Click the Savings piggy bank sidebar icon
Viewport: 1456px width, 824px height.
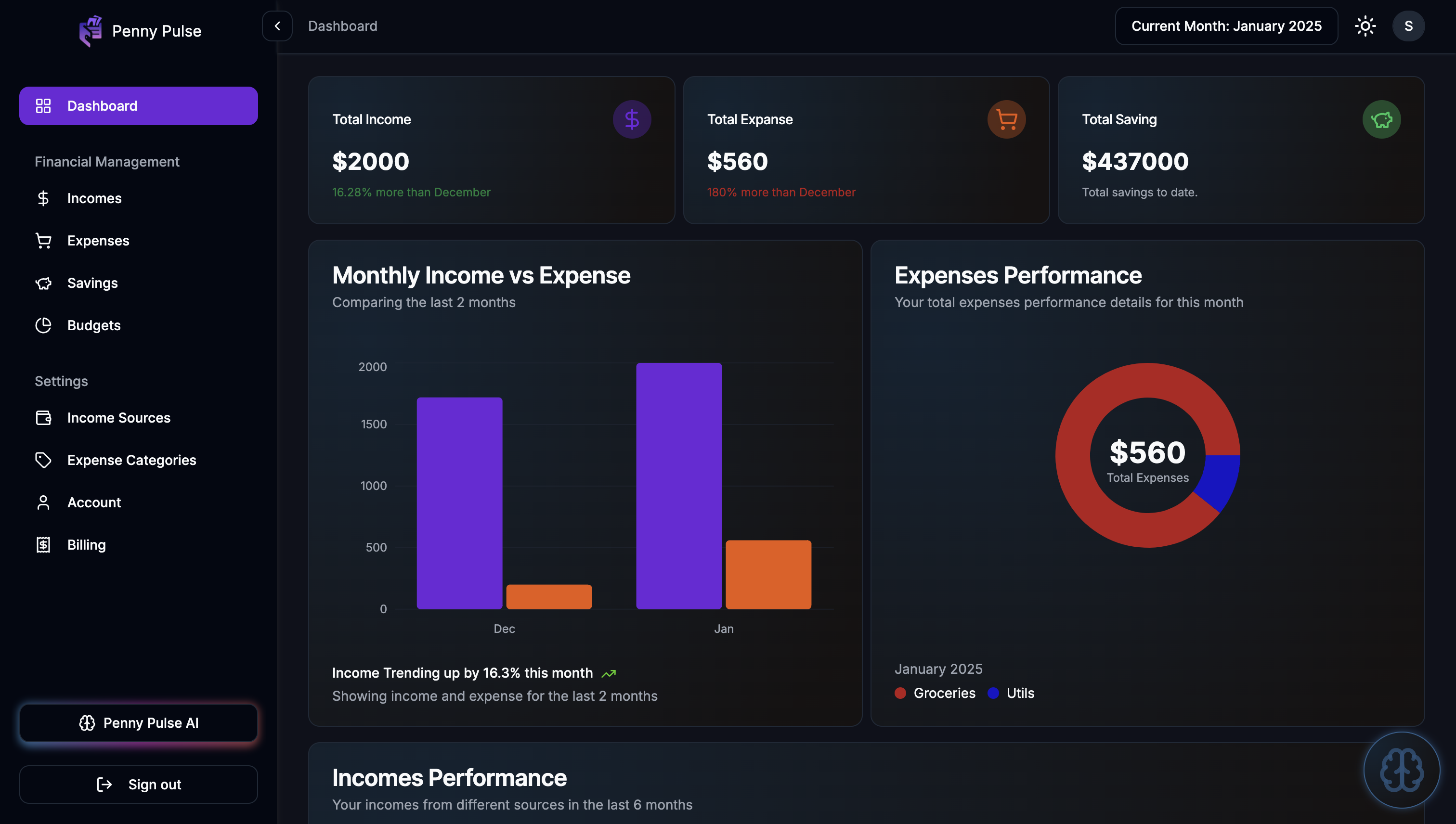tap(44, 283)
